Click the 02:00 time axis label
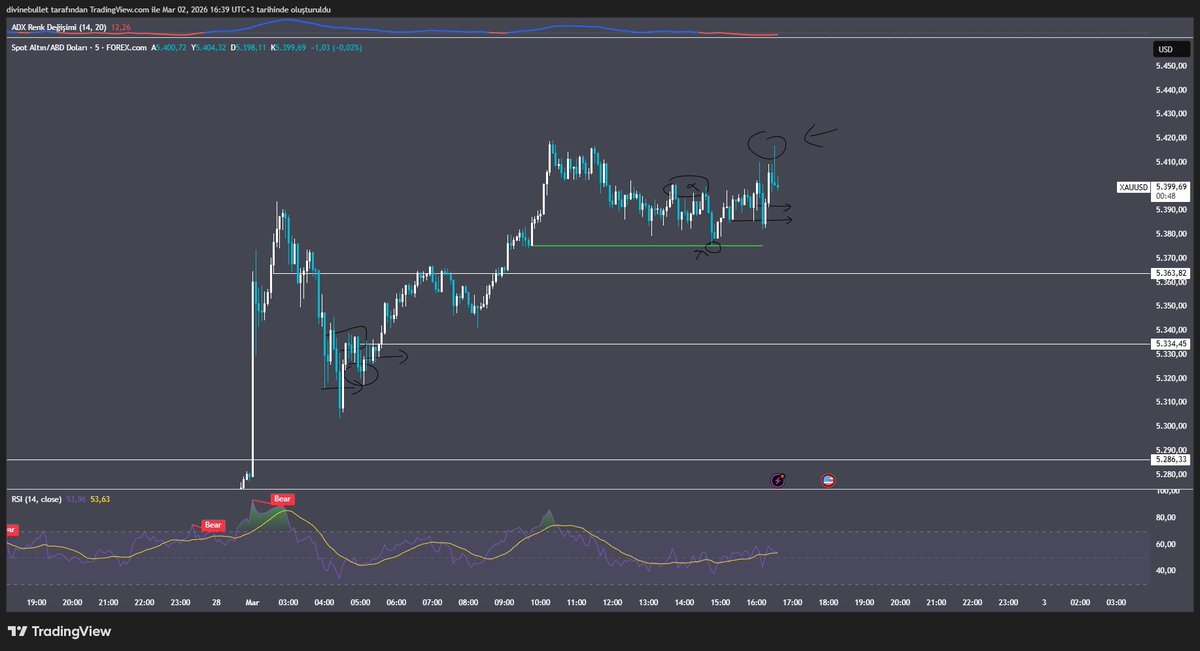Image resolution: width=1200 pixels, height=651 pixels. [x=1080, y=603]
